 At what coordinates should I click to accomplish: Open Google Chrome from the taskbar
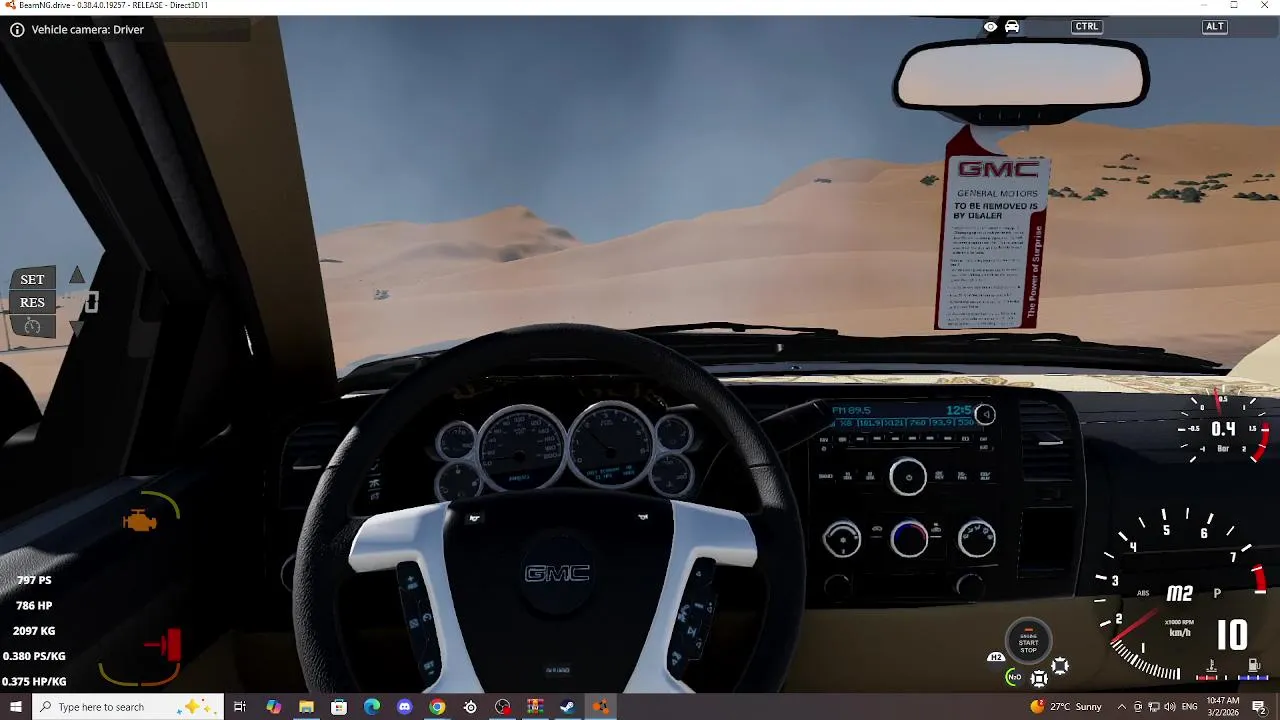click(437, 707)
